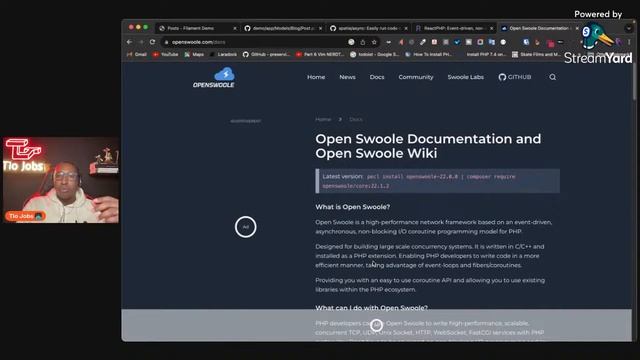640x360 pixels.
Task: Open the News nav item
Action: point(347,77)
